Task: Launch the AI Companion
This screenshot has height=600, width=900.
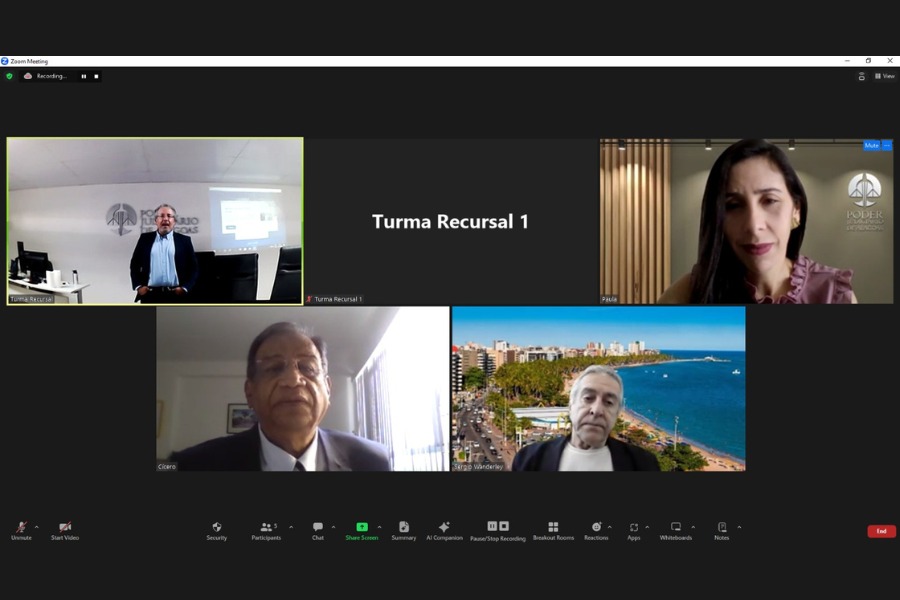Action: coord(444,530)
